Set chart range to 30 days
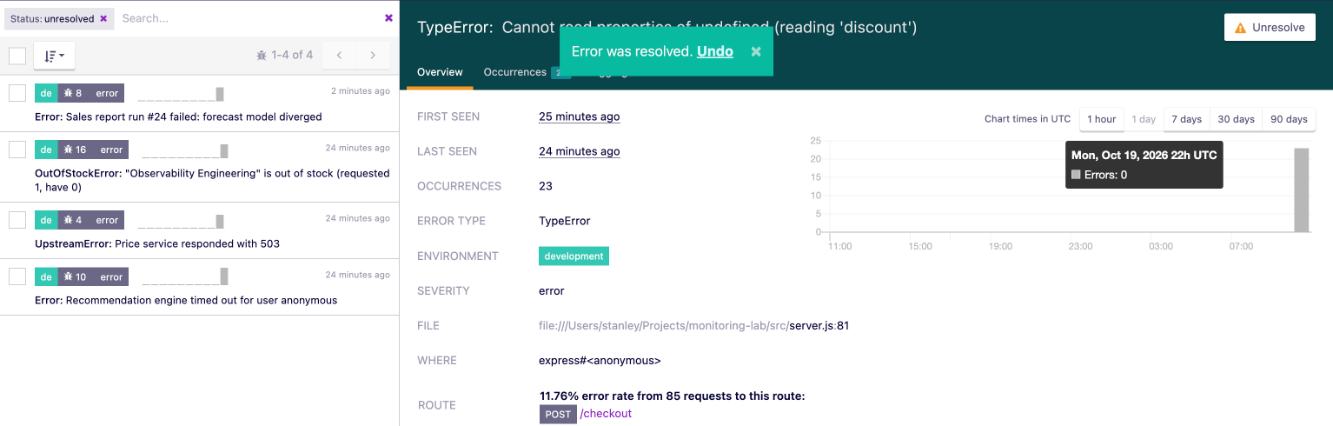This screenshot has width=1333, height=426. [x=1236, y=119]
